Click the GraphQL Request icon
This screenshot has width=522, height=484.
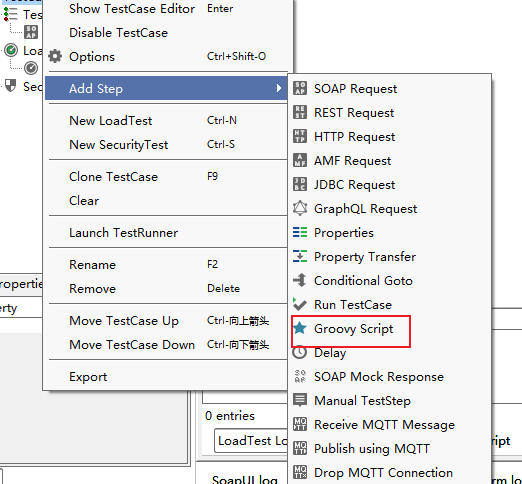pyautogui.click(x=300, y=208)
